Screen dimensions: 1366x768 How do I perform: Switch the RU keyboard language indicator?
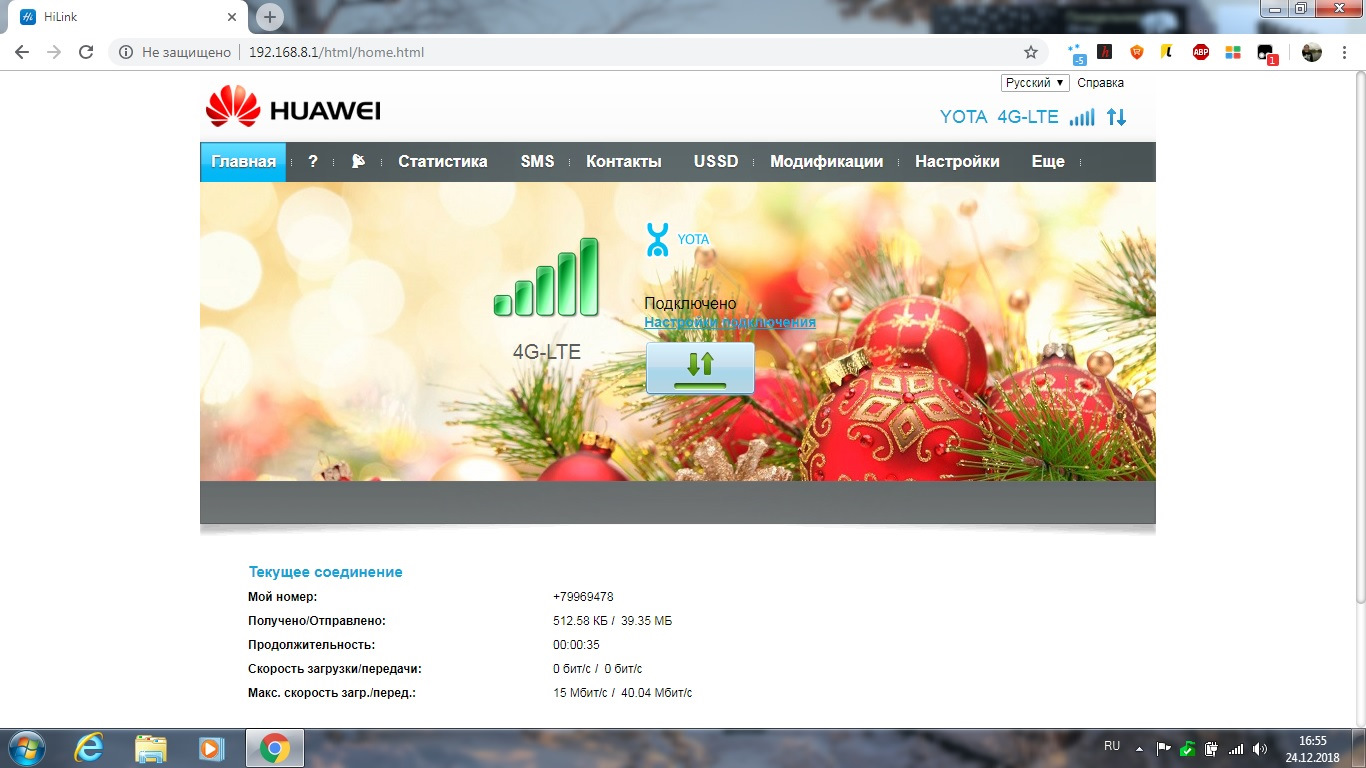(x=1112, y=746)
